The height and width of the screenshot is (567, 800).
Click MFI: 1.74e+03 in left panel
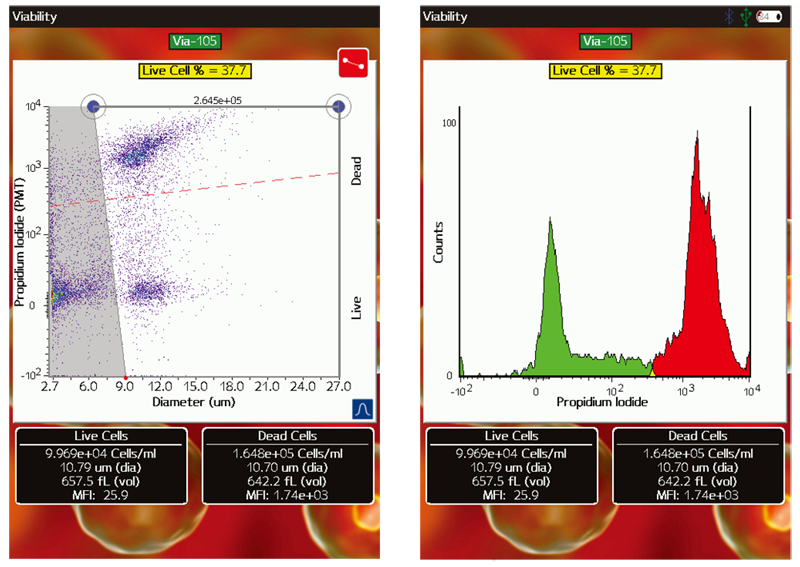click(287, 495)
